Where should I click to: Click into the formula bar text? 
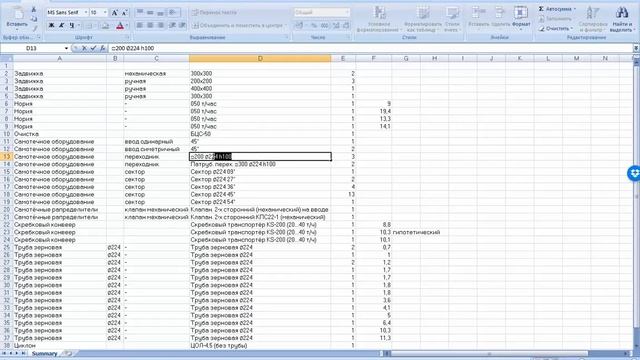(x=371, y=48)
